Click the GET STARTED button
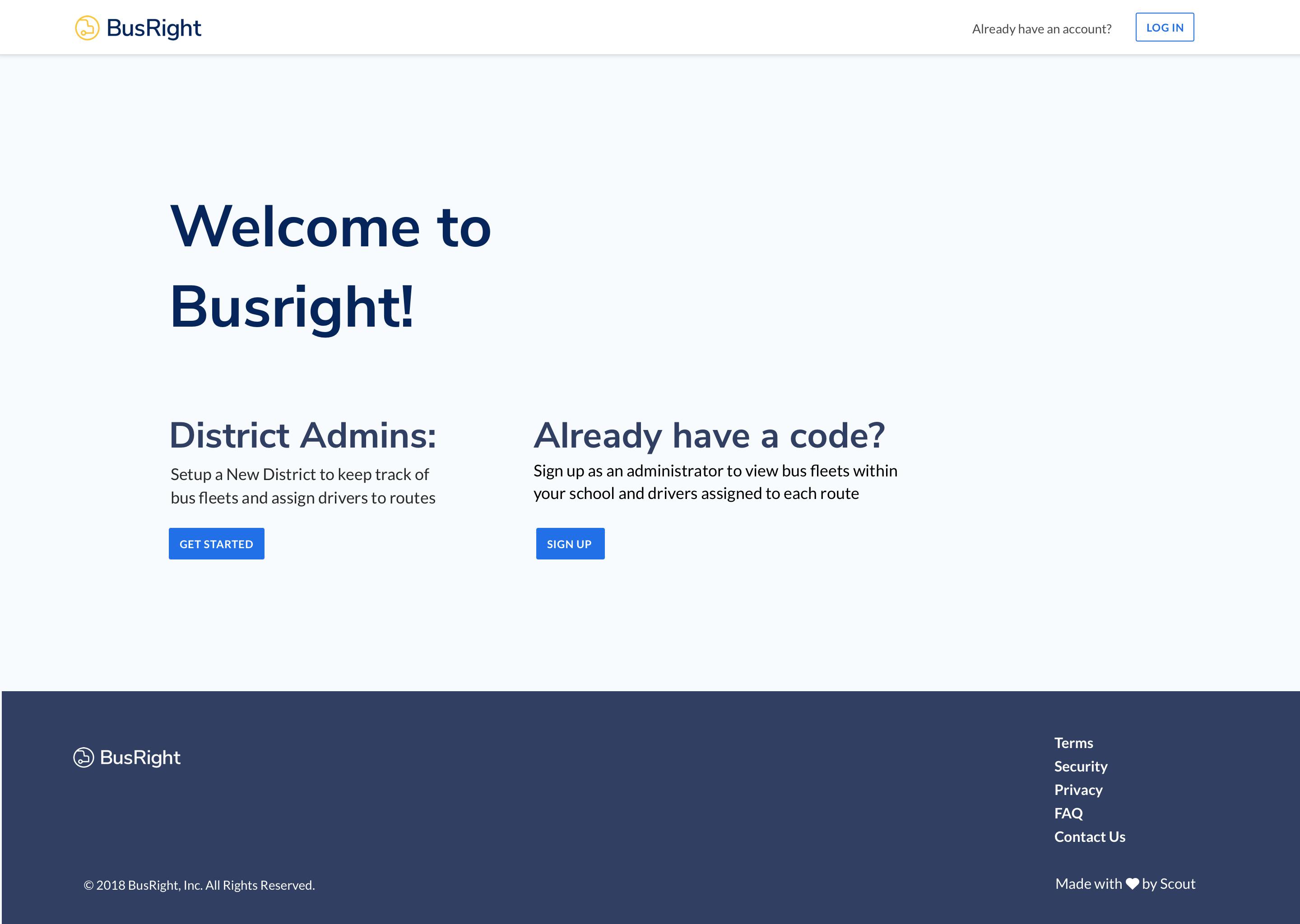This screenshot has height=924, width=1300. (216, 544)
